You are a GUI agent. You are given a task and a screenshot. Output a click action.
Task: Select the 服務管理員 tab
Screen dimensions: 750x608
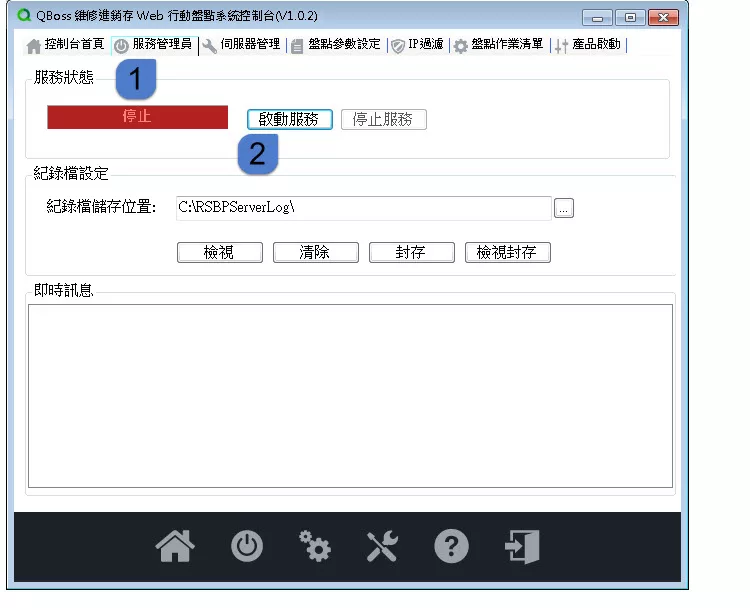[153, 45]
